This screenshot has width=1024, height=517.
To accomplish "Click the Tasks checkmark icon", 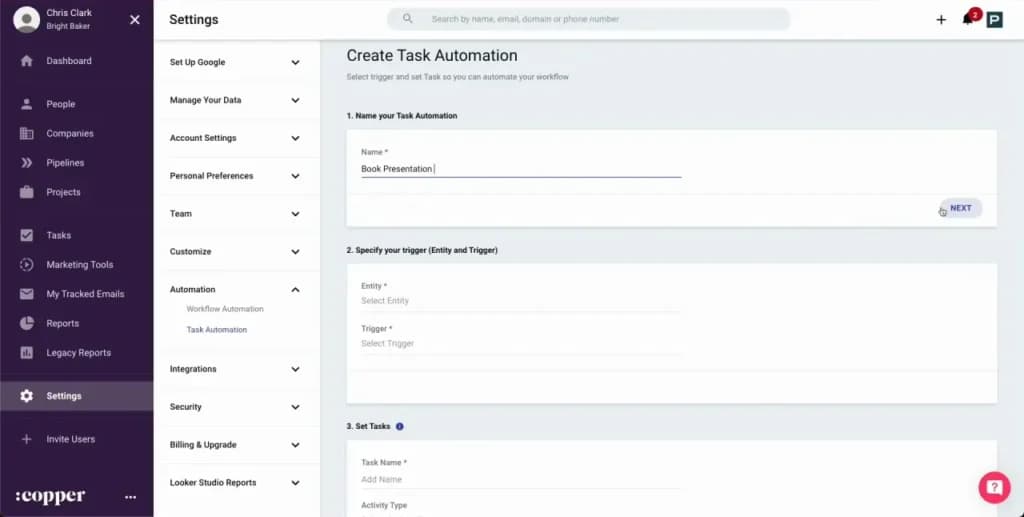I will tap(26, 235).
